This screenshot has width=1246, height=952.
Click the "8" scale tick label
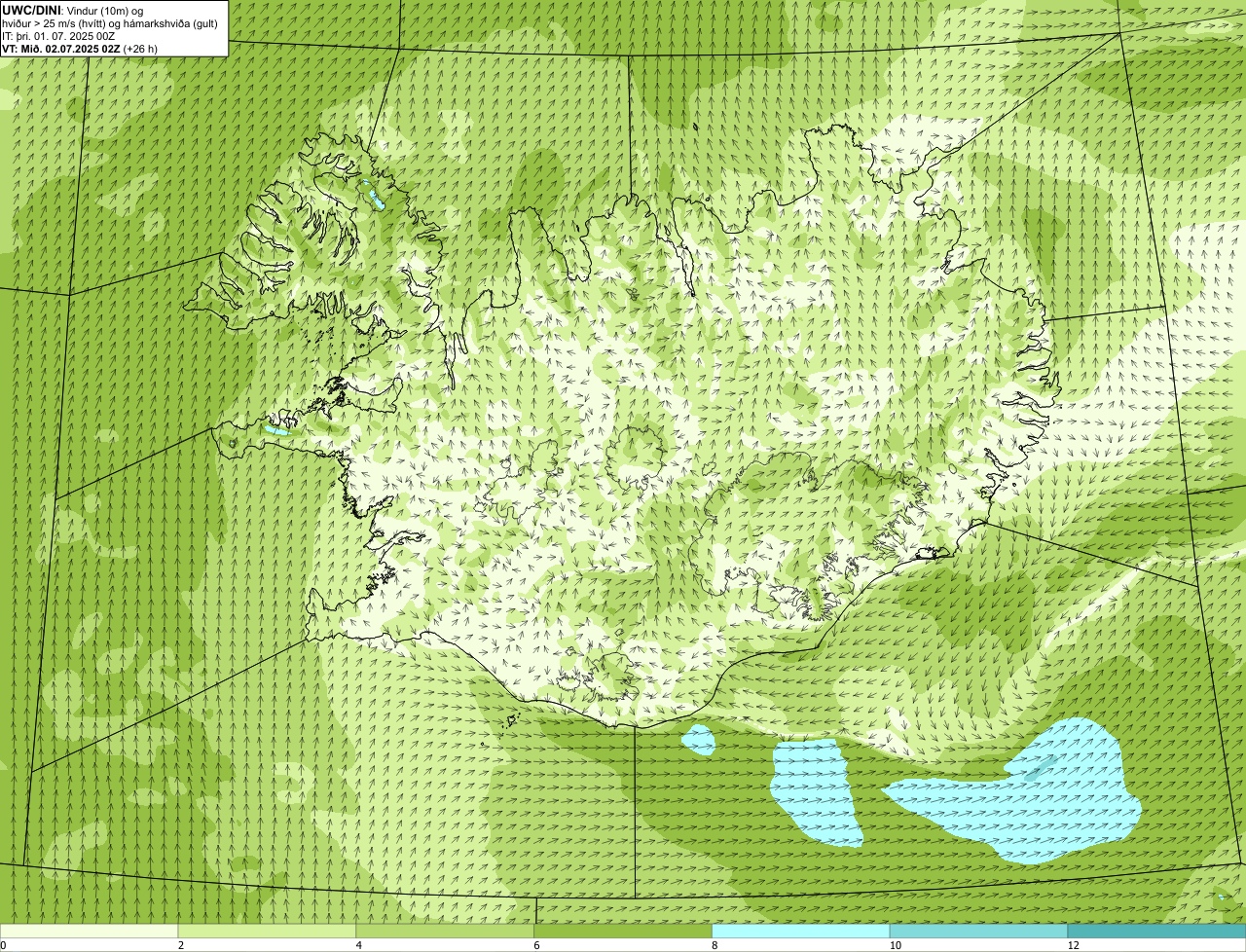[715, 945]
